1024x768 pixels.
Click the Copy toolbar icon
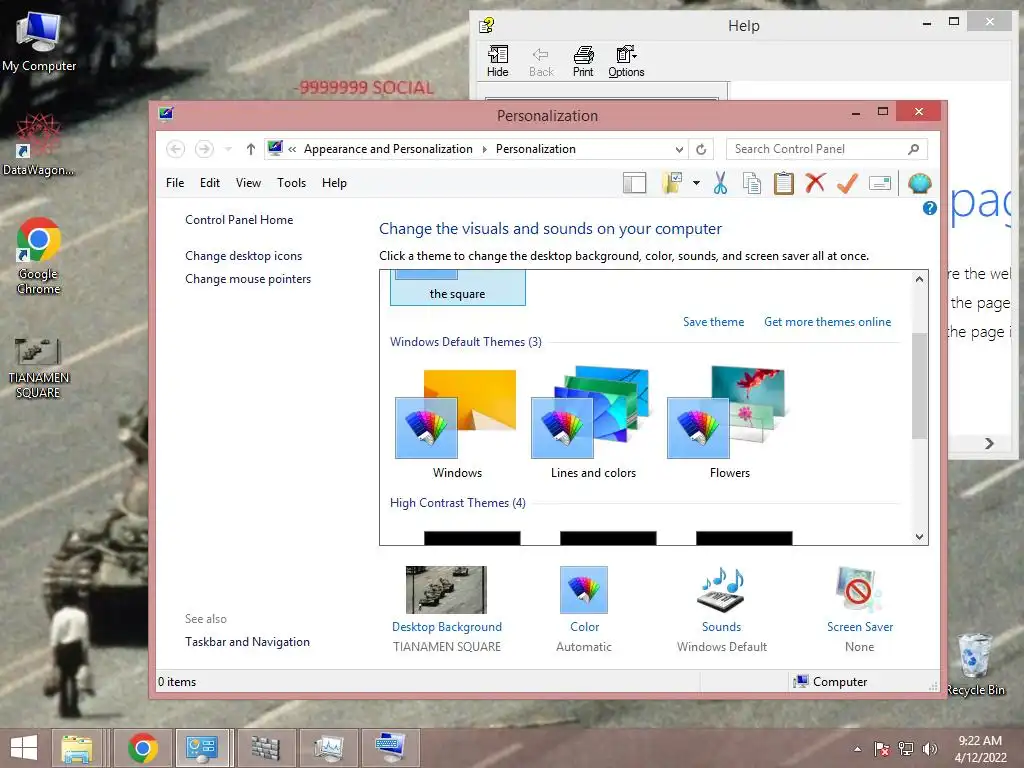(x=752, y=184)
